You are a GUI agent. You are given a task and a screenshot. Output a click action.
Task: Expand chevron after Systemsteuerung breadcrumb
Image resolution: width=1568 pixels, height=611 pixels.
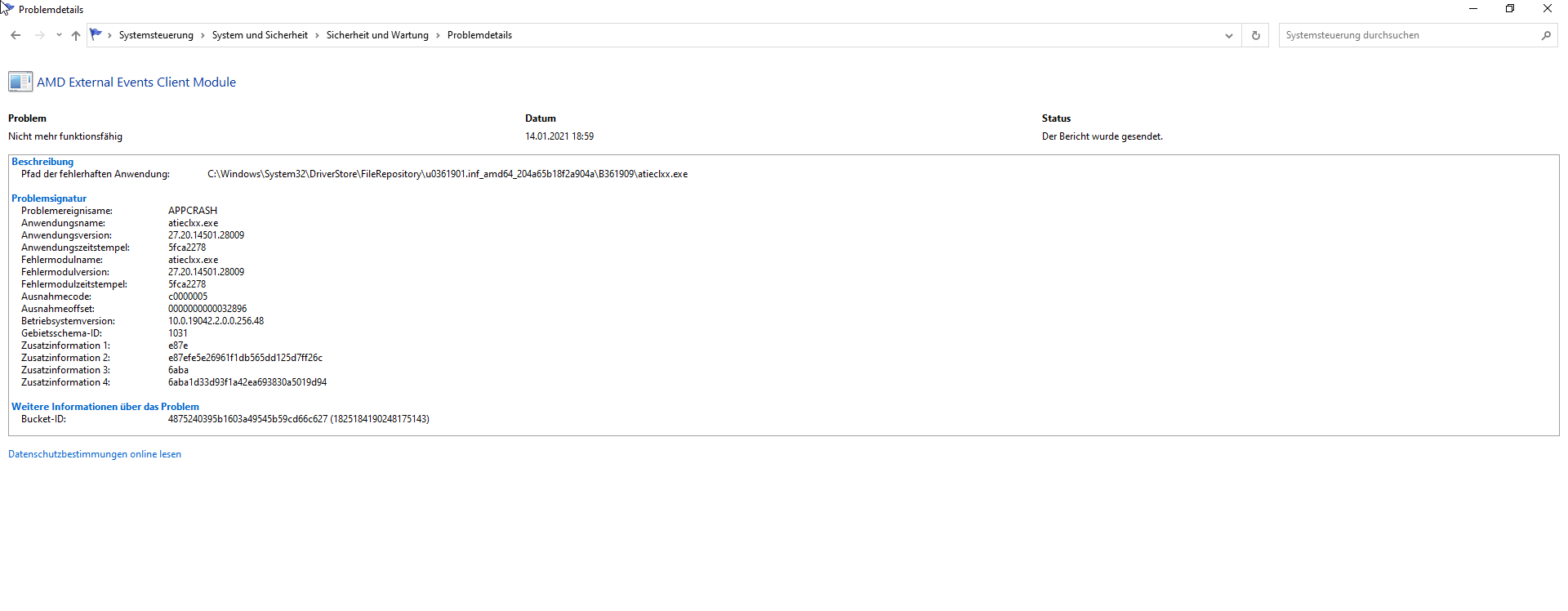pos(203,35)
